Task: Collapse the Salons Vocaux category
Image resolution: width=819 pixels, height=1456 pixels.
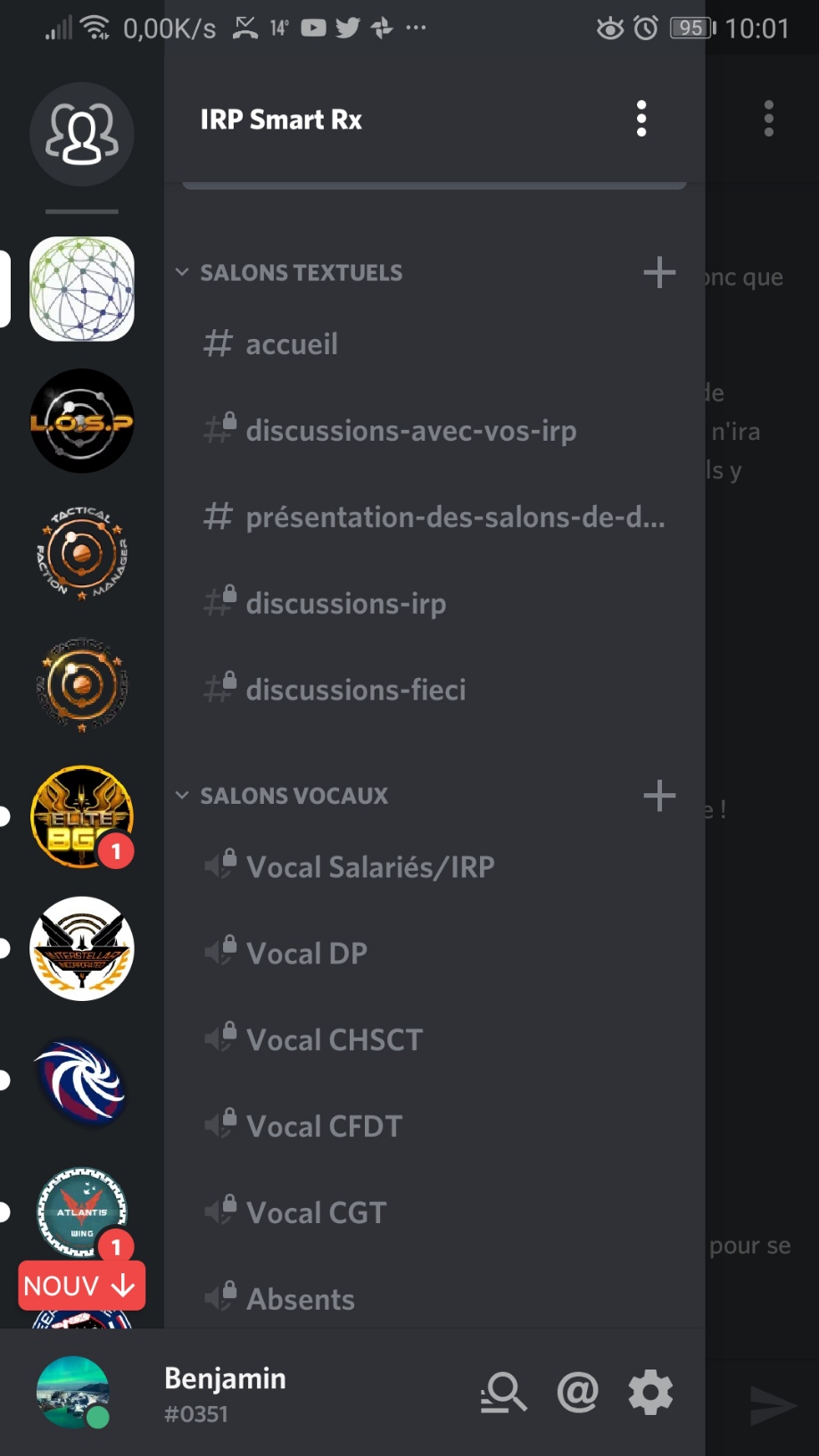Action: (283, 795)
